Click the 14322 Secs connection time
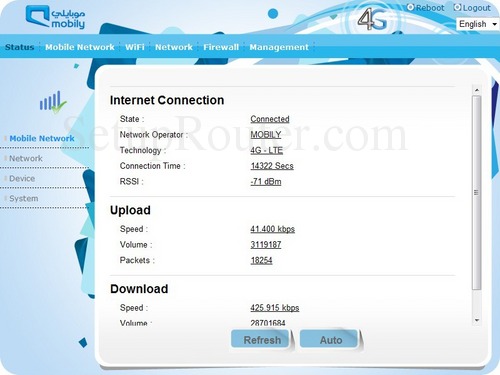This screenshot has width=500, height=375. click(272, 166)
